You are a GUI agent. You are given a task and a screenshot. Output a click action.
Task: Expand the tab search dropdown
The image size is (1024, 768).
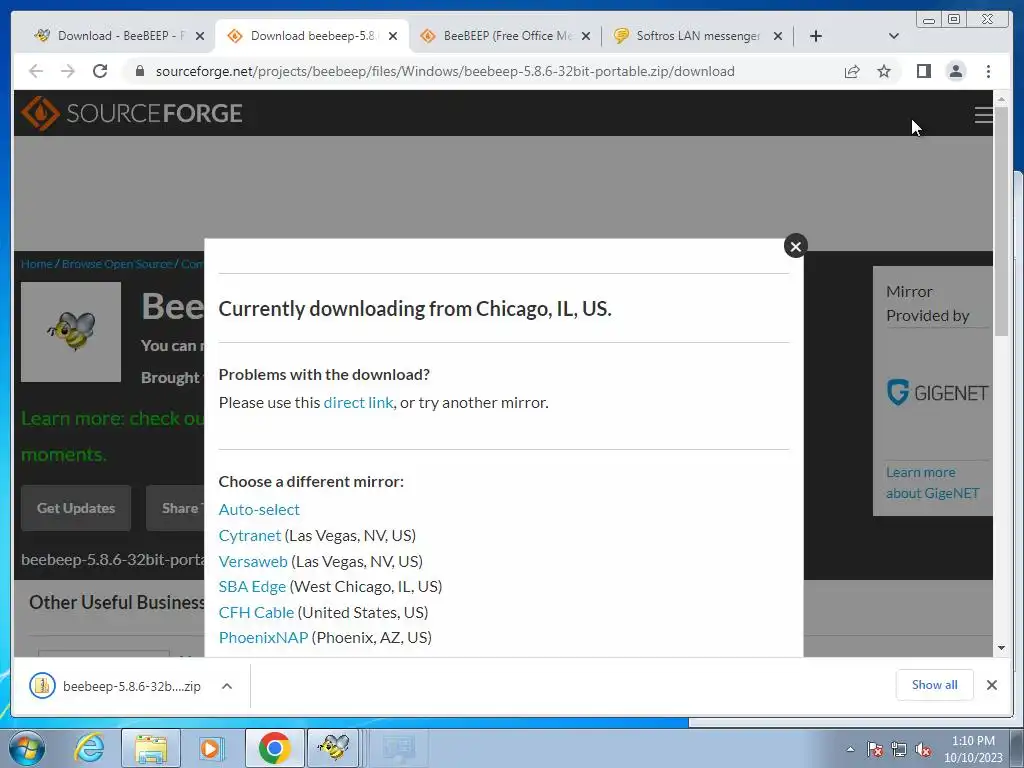point(894,36)
